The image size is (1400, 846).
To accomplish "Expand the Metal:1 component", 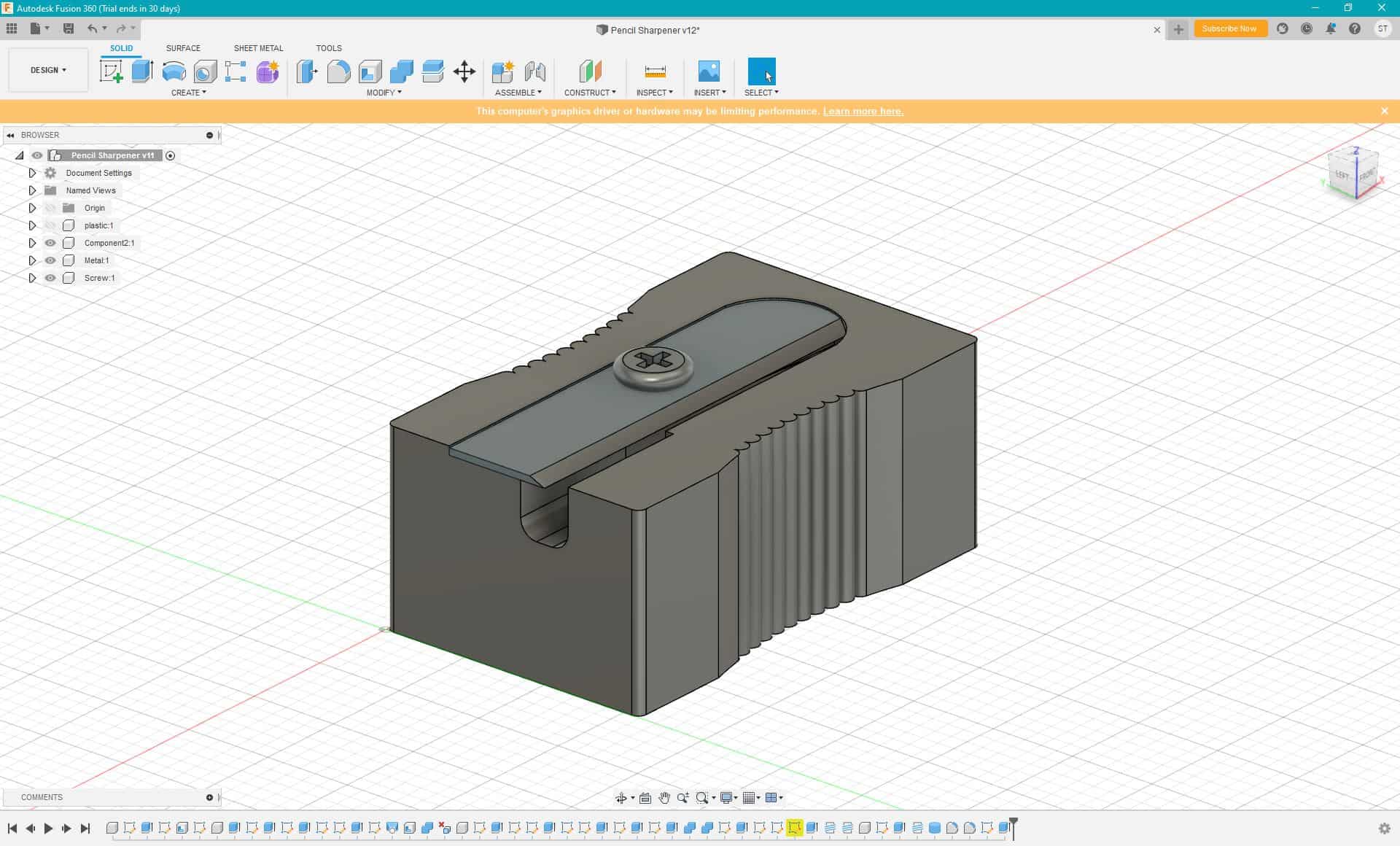I will point(32,260).
